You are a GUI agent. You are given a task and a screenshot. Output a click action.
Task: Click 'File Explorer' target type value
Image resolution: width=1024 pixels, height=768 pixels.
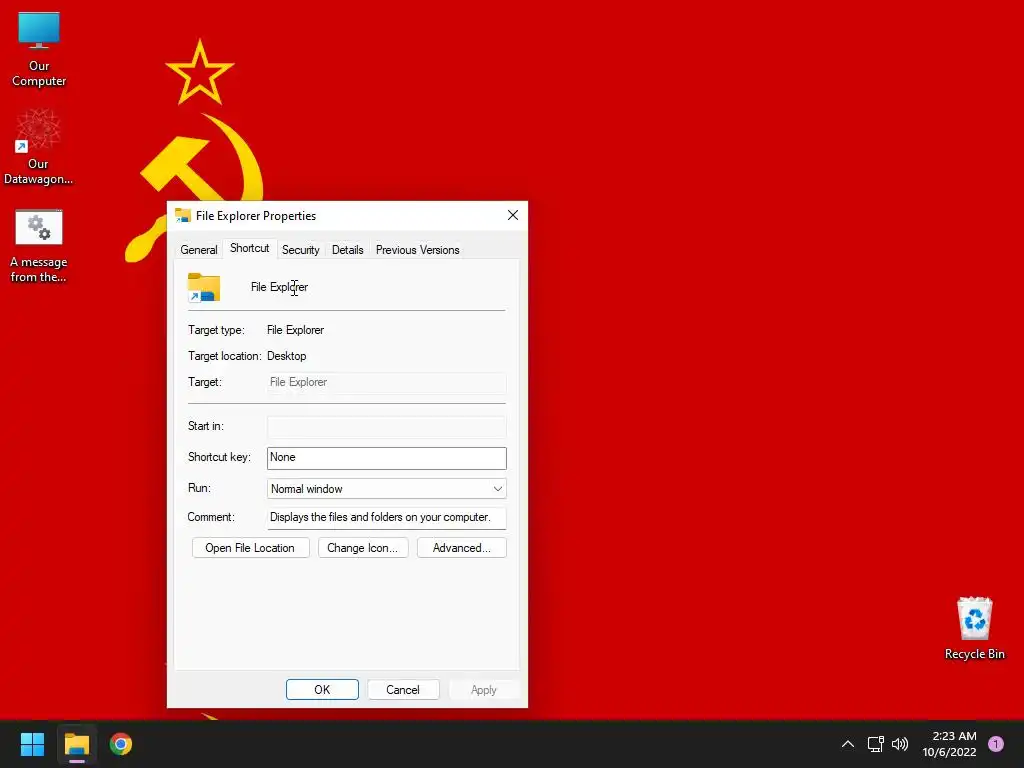pos(295,330)
